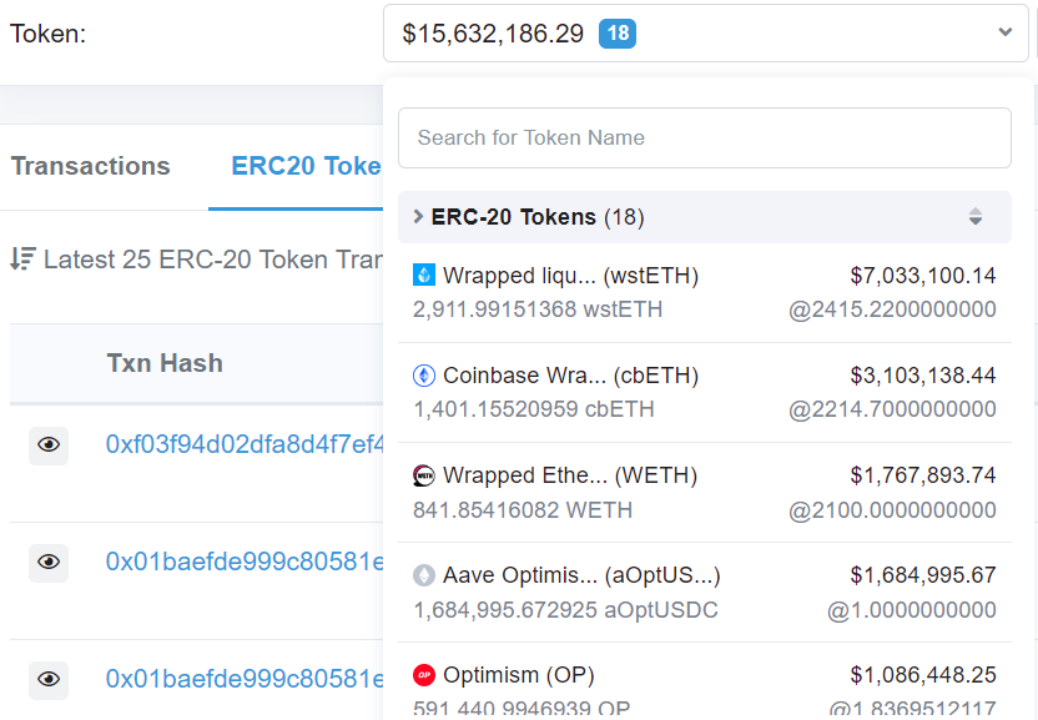Preview transaction 0xf03f94d02dfa8d4f7ef4 via eye icon
The image size is (1038, 720).
point(48,445)
